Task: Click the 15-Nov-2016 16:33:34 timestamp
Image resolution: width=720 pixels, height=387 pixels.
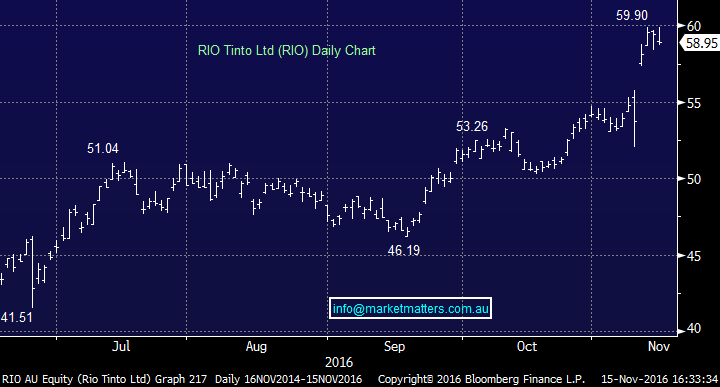Action: 660,379
